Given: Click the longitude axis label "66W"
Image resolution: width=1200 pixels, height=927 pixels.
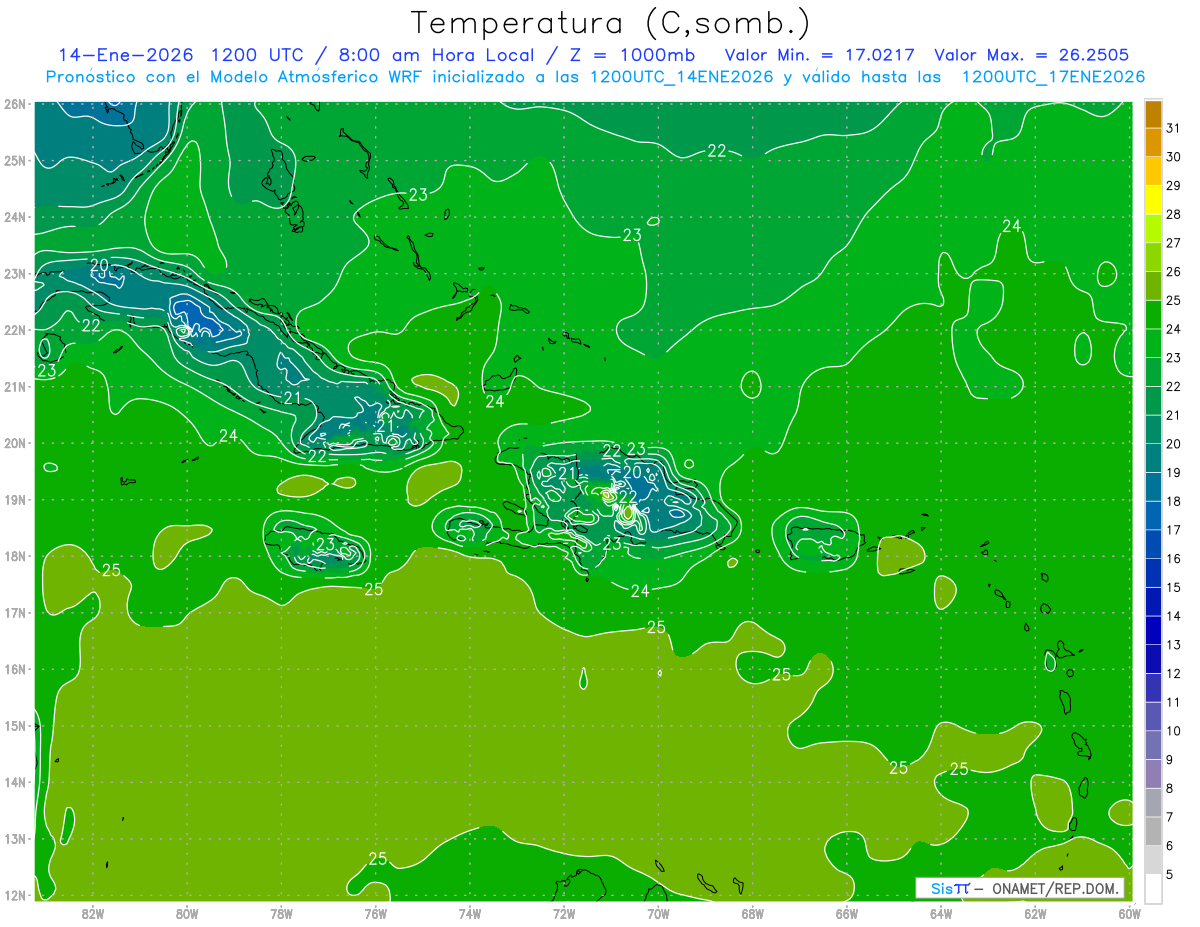Looking at the screenshot, I should pyautogui.click(x=847, y=912).
